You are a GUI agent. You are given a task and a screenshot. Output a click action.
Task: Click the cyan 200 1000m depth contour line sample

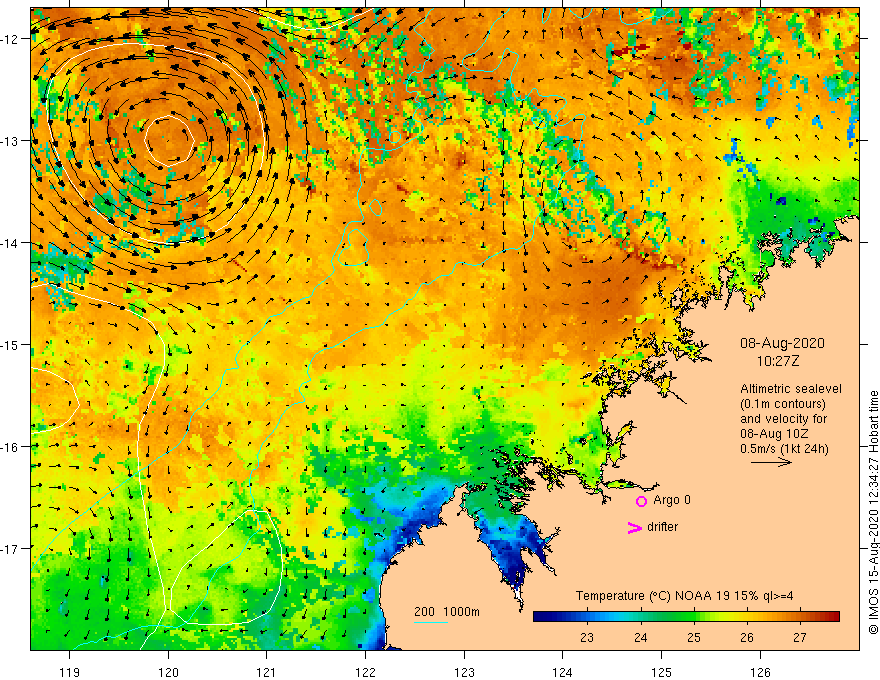click(430, 622)
